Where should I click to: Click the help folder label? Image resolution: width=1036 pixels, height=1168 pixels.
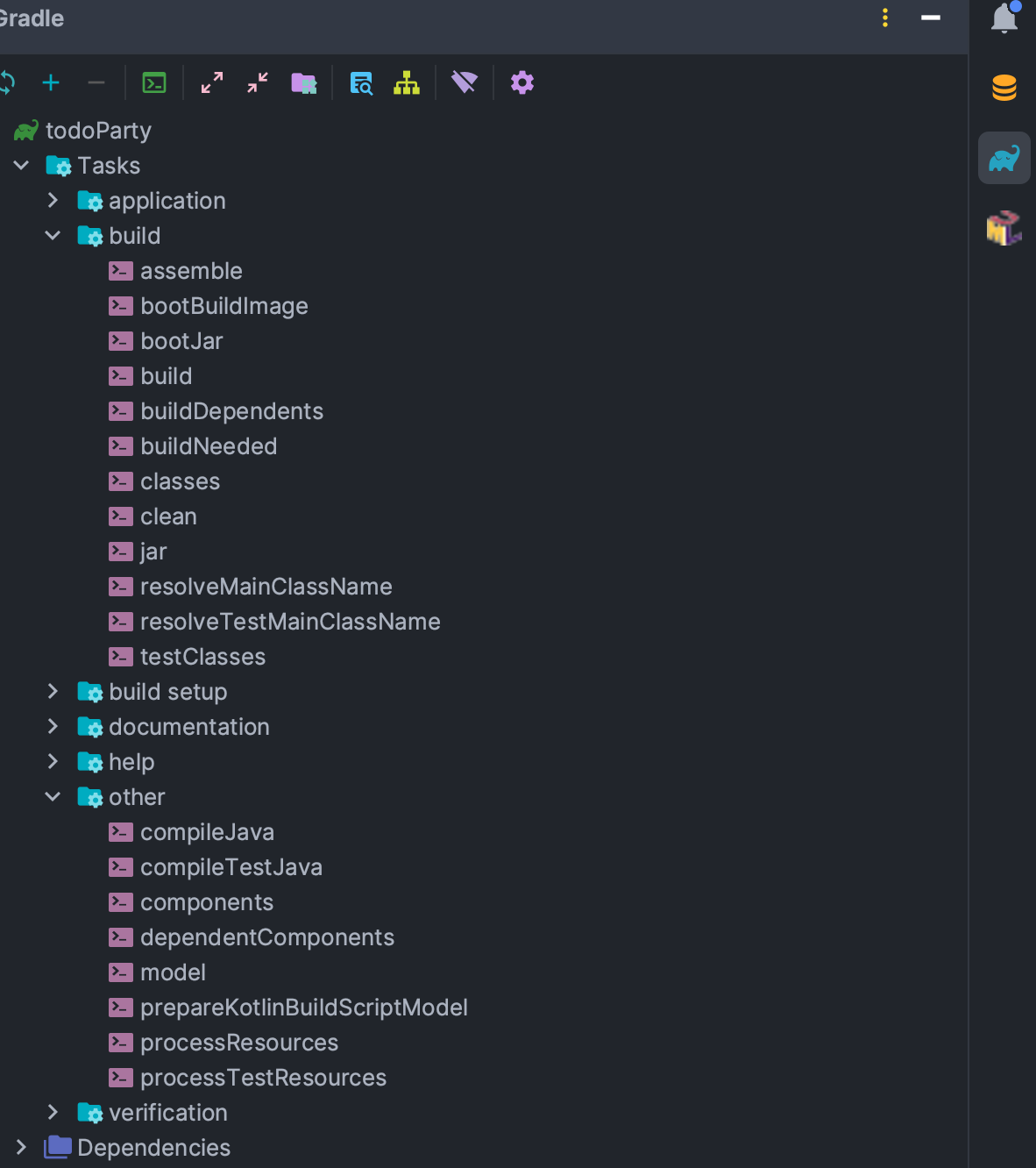click(131, 762)
